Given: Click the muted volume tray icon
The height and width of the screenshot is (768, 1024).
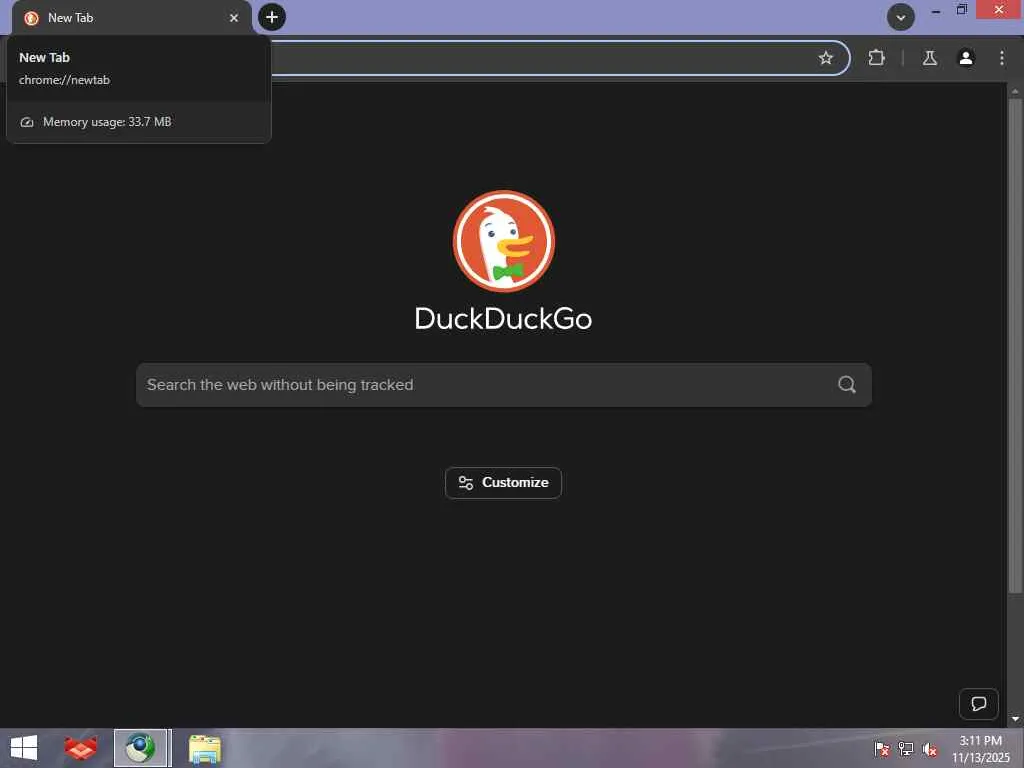Looking at the screenshot, I should click(x=930, y=749).
